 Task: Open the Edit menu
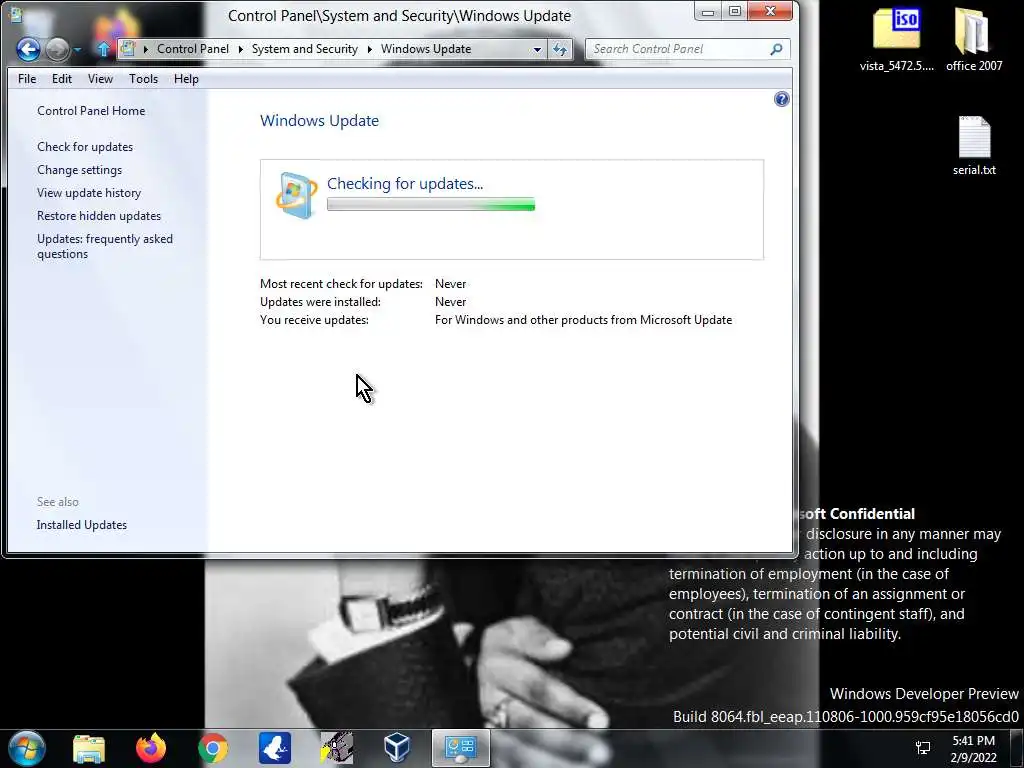pyautogui.click(x=61, y=78)
